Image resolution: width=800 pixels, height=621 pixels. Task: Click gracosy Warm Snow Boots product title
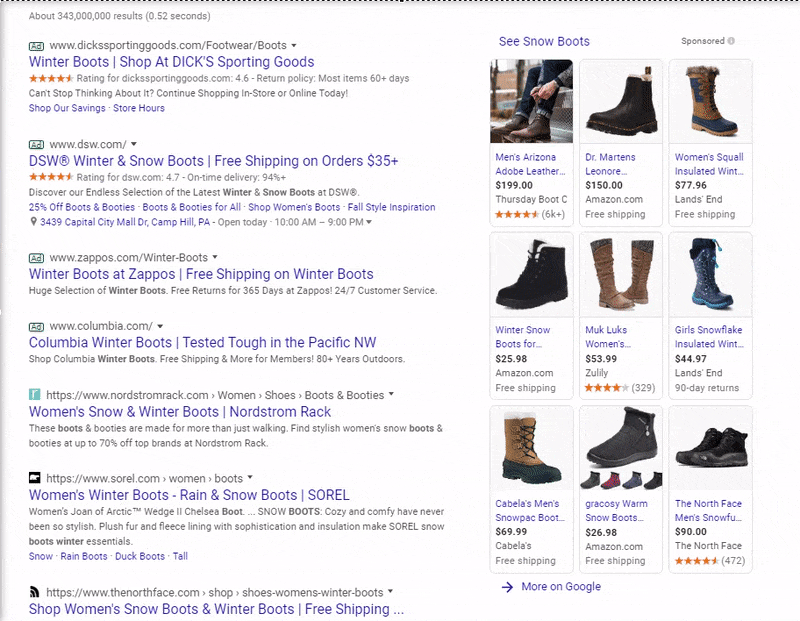tap(616, 510)
